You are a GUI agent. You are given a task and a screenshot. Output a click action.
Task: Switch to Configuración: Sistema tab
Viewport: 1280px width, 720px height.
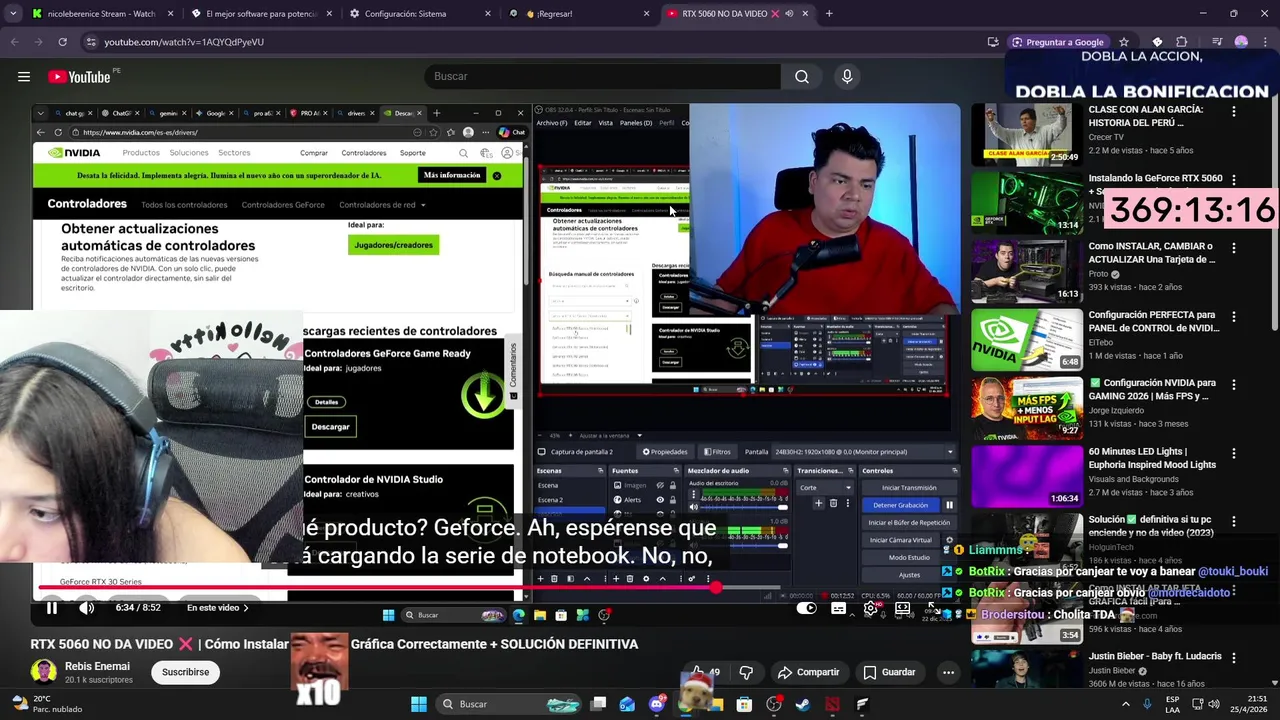(x=419, y=14)
